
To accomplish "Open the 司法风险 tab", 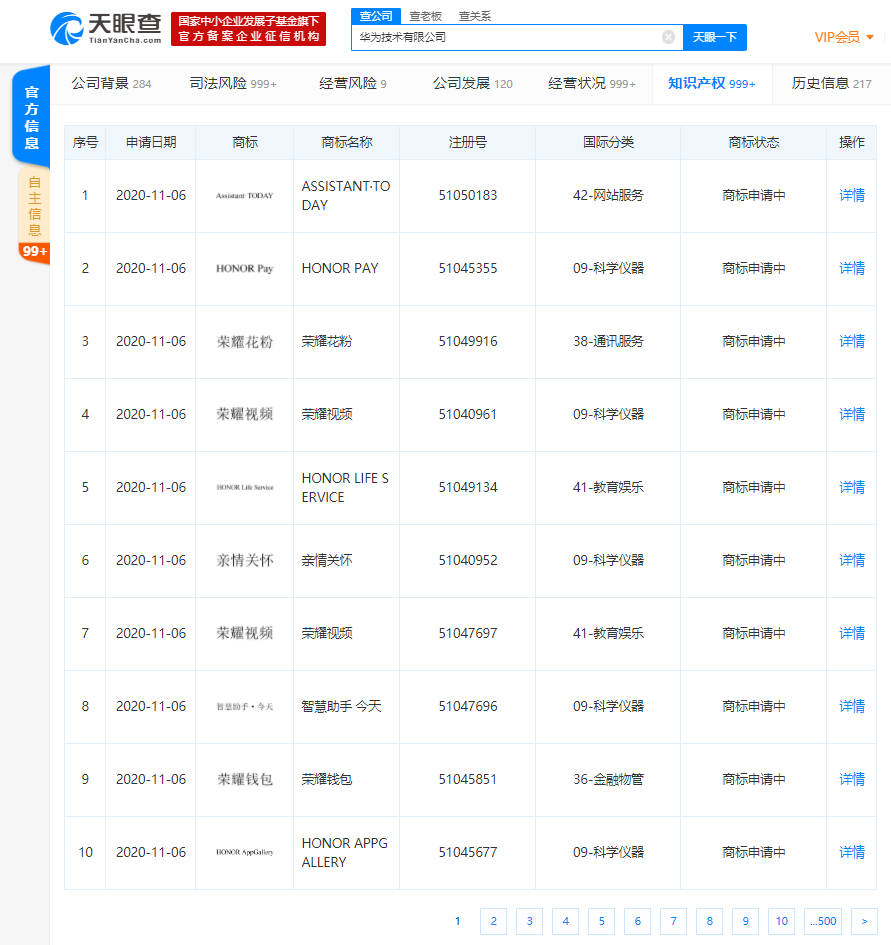I will pos(232,83).
